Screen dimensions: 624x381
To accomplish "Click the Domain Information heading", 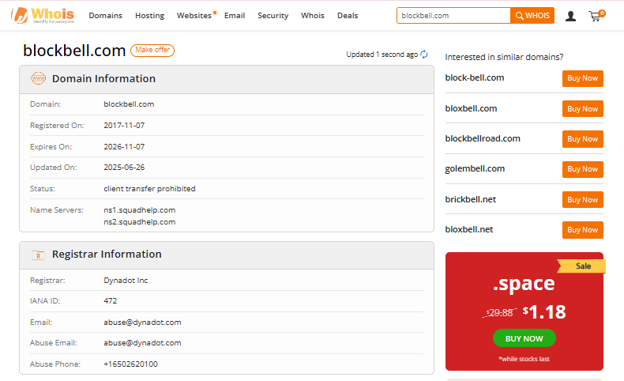I will pos(104,78).
